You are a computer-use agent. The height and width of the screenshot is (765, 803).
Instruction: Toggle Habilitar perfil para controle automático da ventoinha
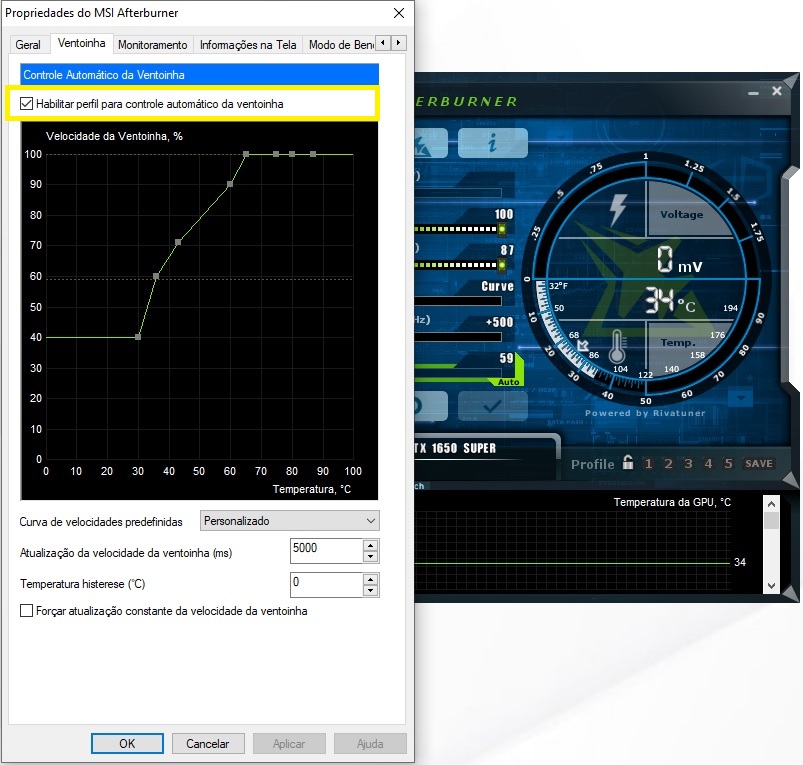(26, 104)
